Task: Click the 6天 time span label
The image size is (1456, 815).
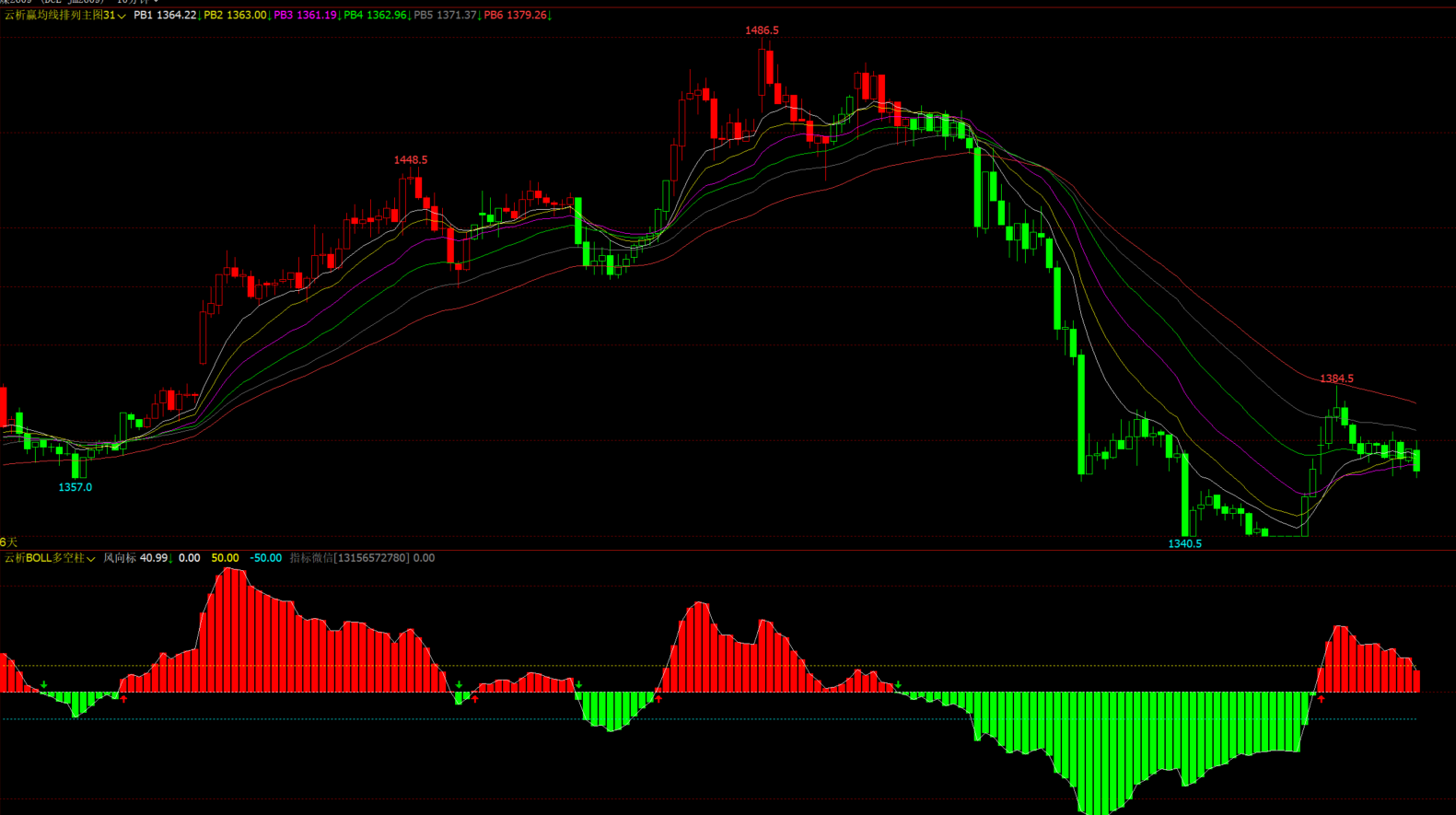Action: coord(9,542)
